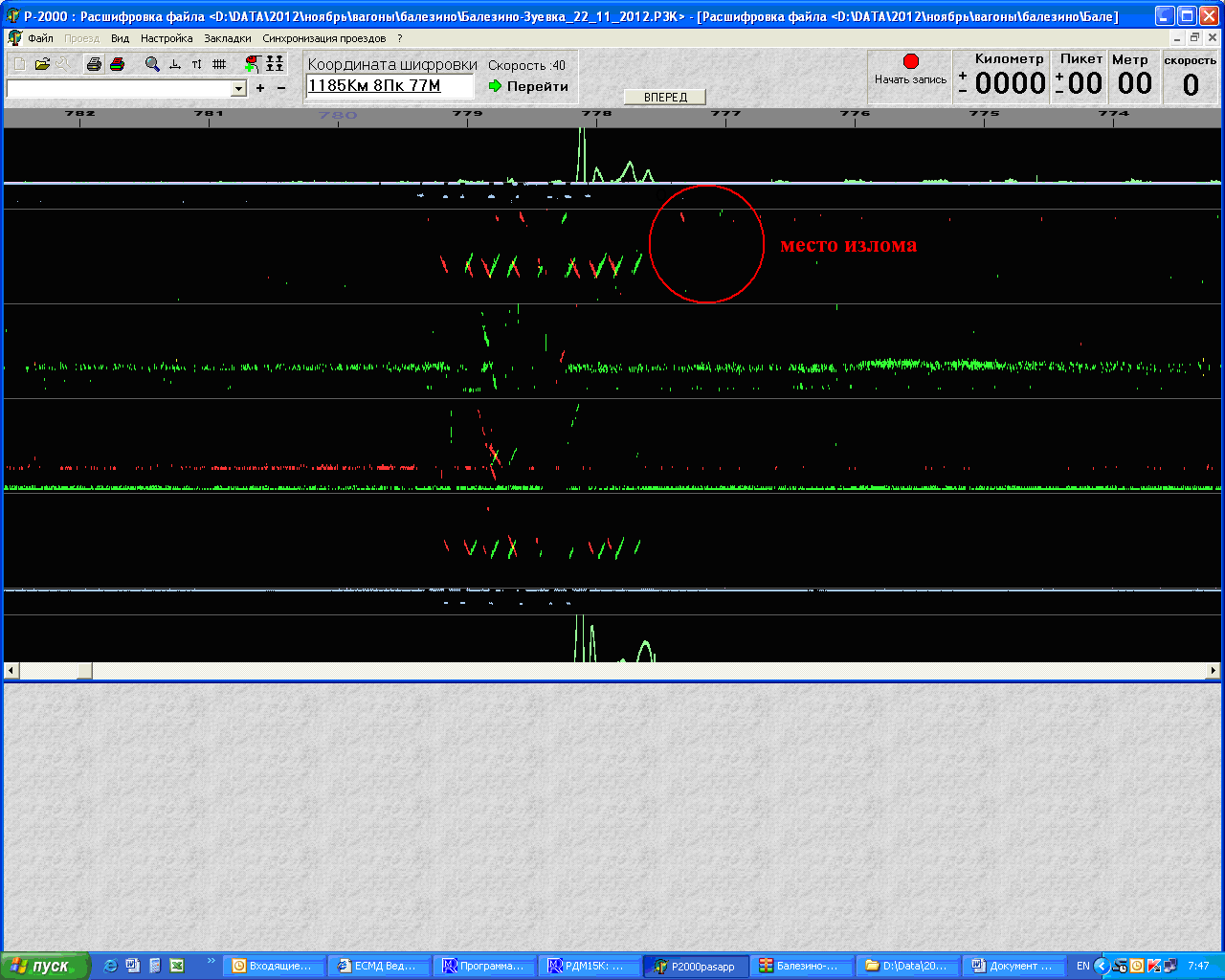This screenshot has height=980, width=1225.
Task: Click the Перейти go-to button
Action: 528,86
